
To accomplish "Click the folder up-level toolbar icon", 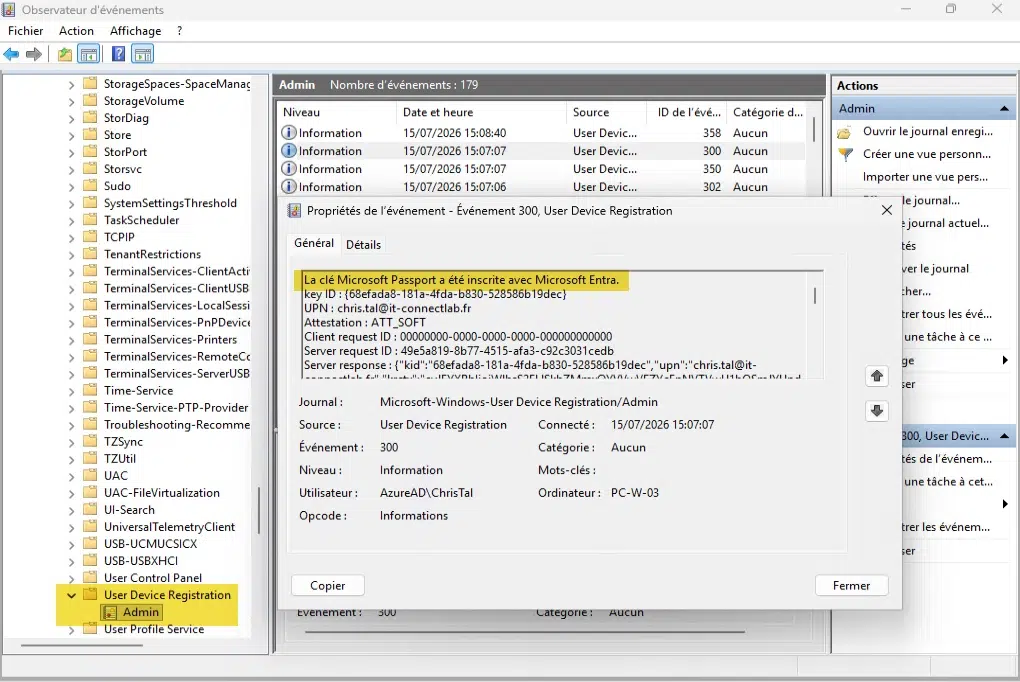I will coord(64,54).
